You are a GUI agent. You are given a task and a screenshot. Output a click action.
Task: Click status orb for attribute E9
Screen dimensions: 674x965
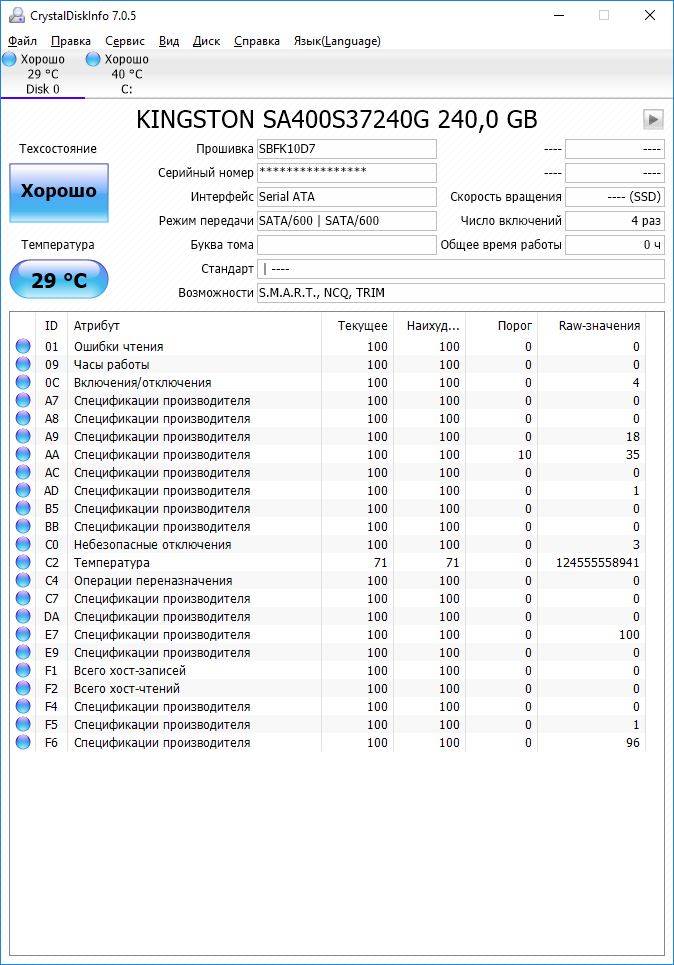(x=23, y=652)
